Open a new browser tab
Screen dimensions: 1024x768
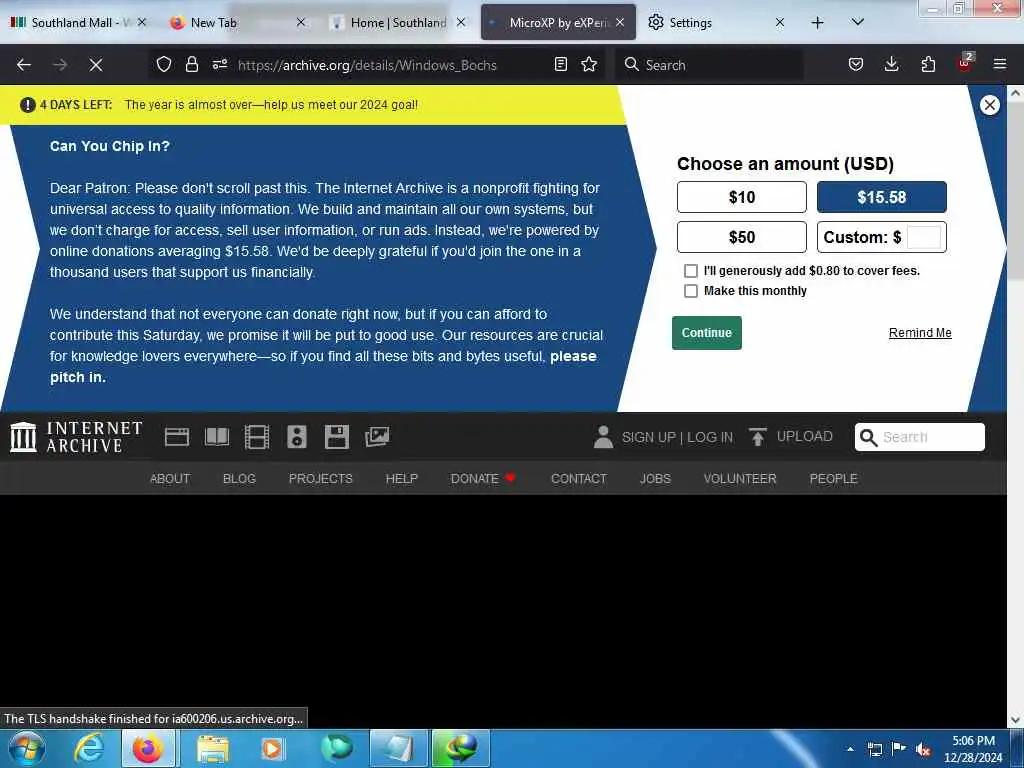tap(817, 23)
